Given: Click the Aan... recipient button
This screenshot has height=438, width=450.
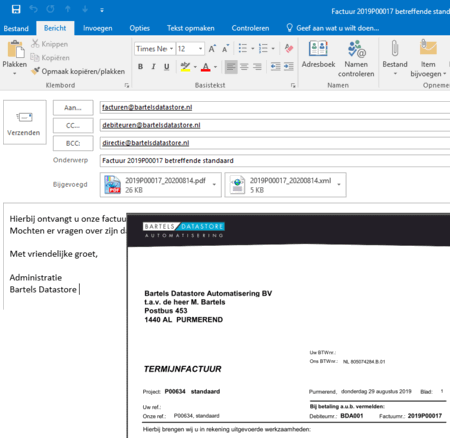Looking at the screenshot, I should pyautogui.click(x=73, y=108).
